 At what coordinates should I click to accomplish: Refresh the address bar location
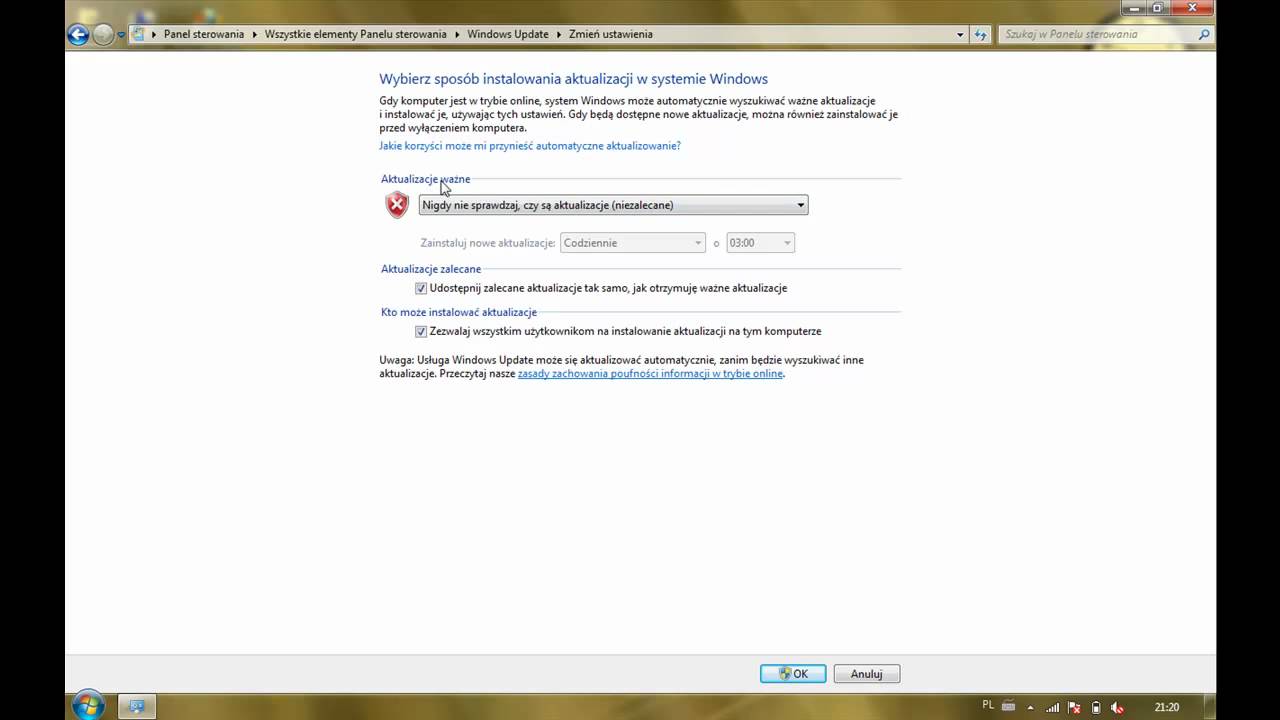[x=981, y=34]
